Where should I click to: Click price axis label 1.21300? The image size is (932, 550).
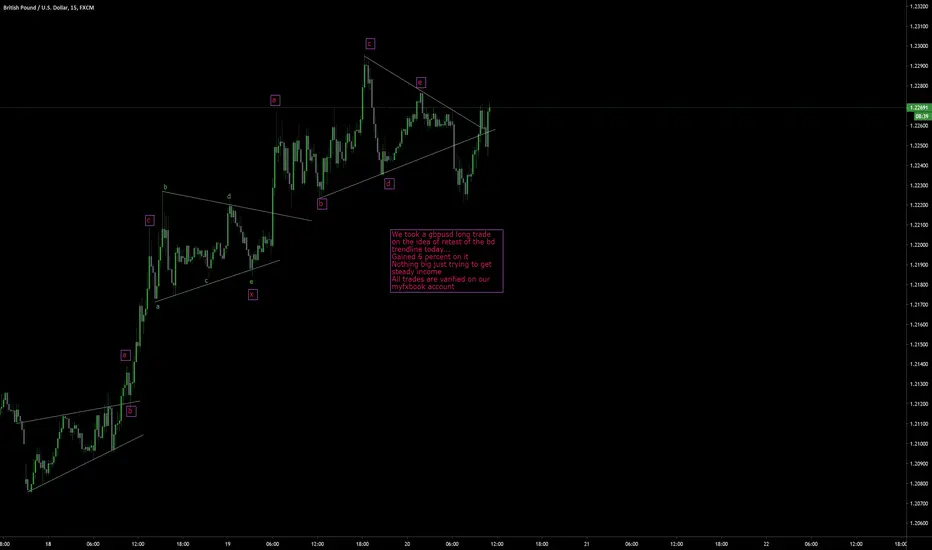tap(919, 384)
